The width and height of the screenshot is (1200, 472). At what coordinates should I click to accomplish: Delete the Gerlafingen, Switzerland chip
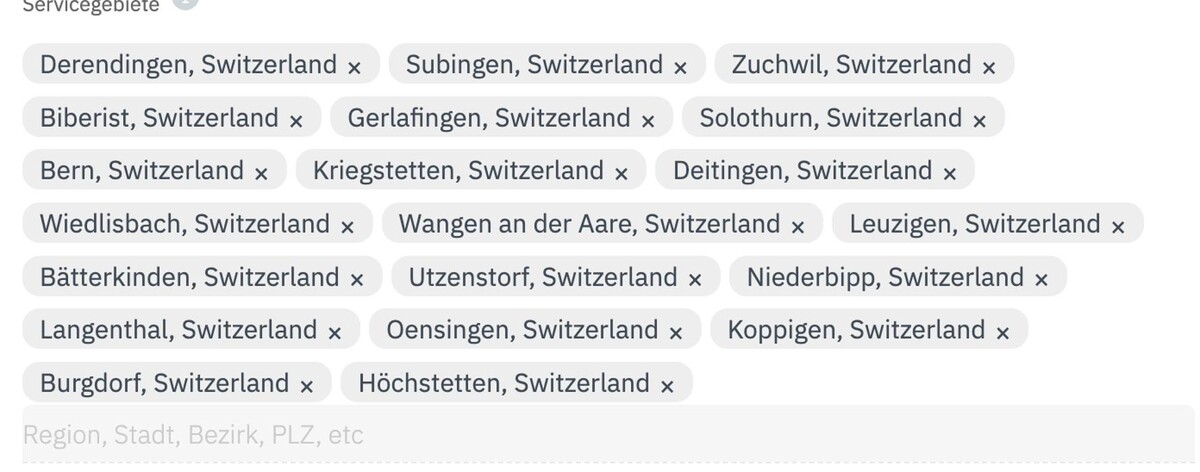648,120
